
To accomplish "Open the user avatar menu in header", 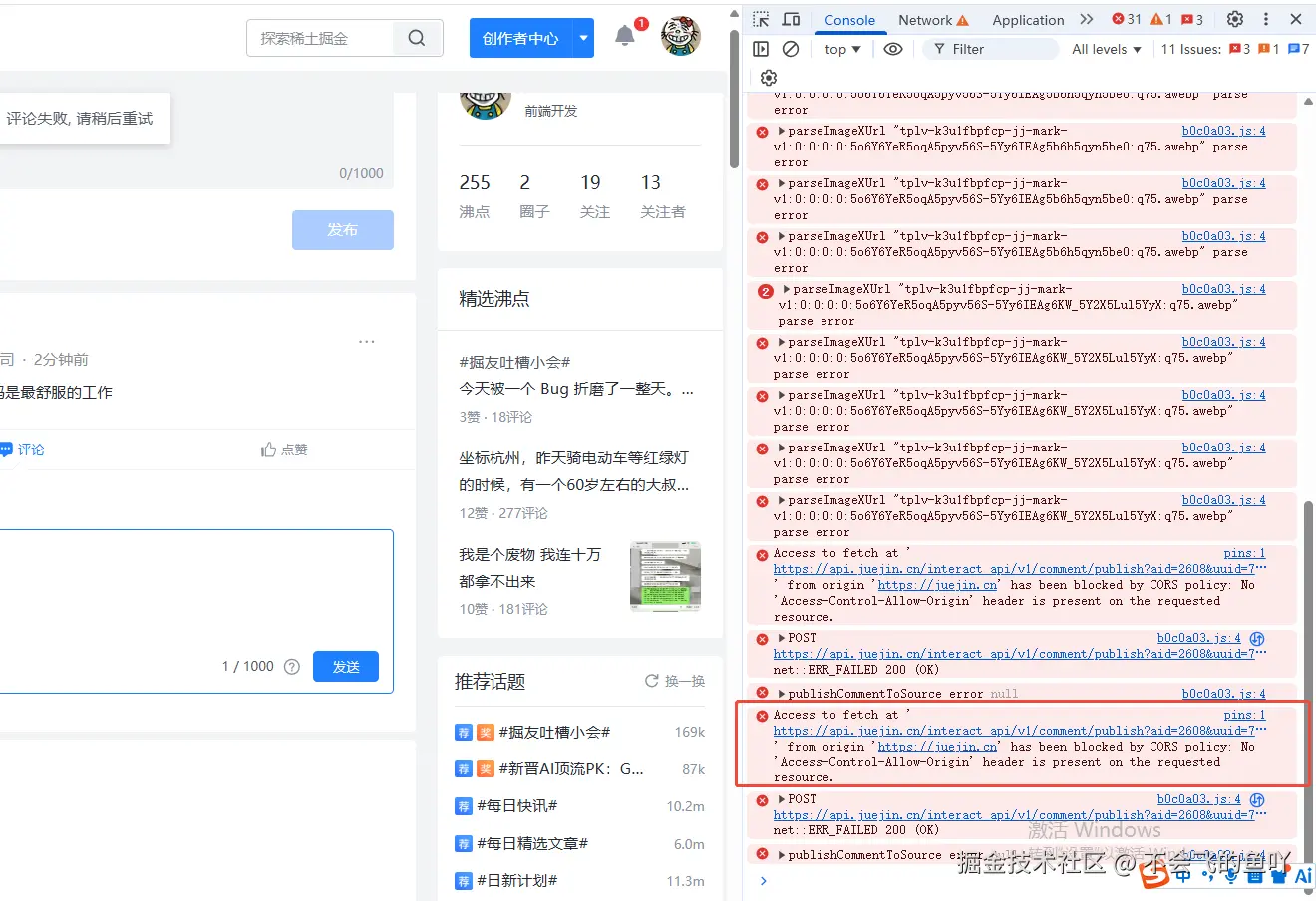I will [x=681, y=36].
